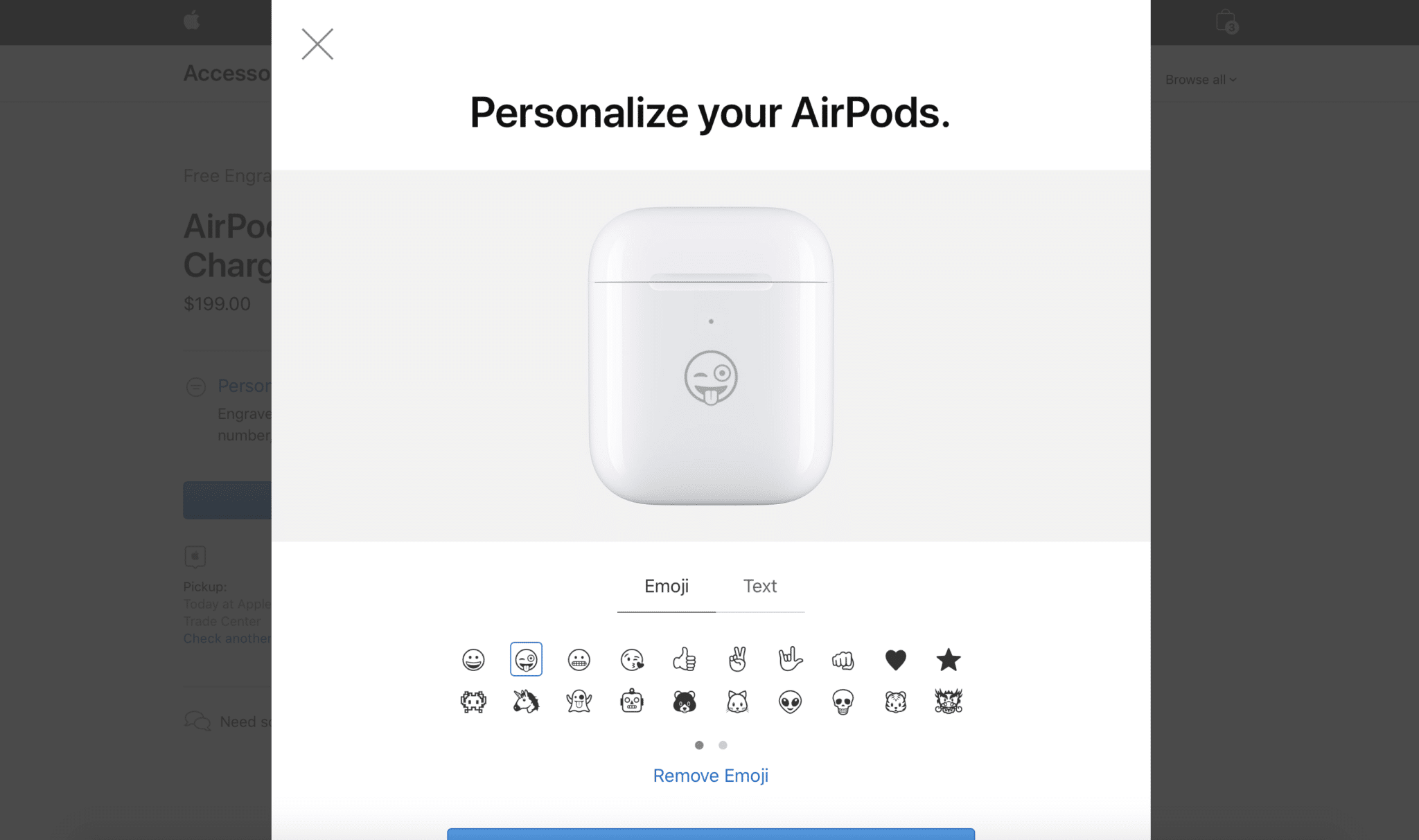Choose the kissing face emoji
Viewport: 1419px width, 840px height.
pos(632,659)
